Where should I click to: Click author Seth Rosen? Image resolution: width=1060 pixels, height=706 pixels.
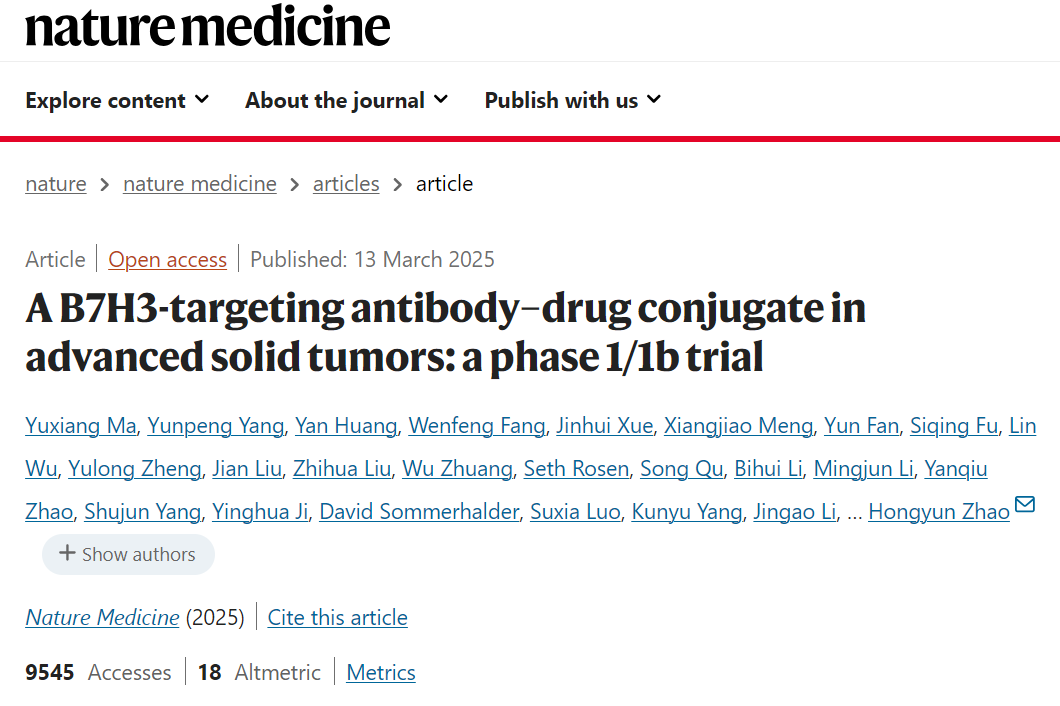click(577, 469)
